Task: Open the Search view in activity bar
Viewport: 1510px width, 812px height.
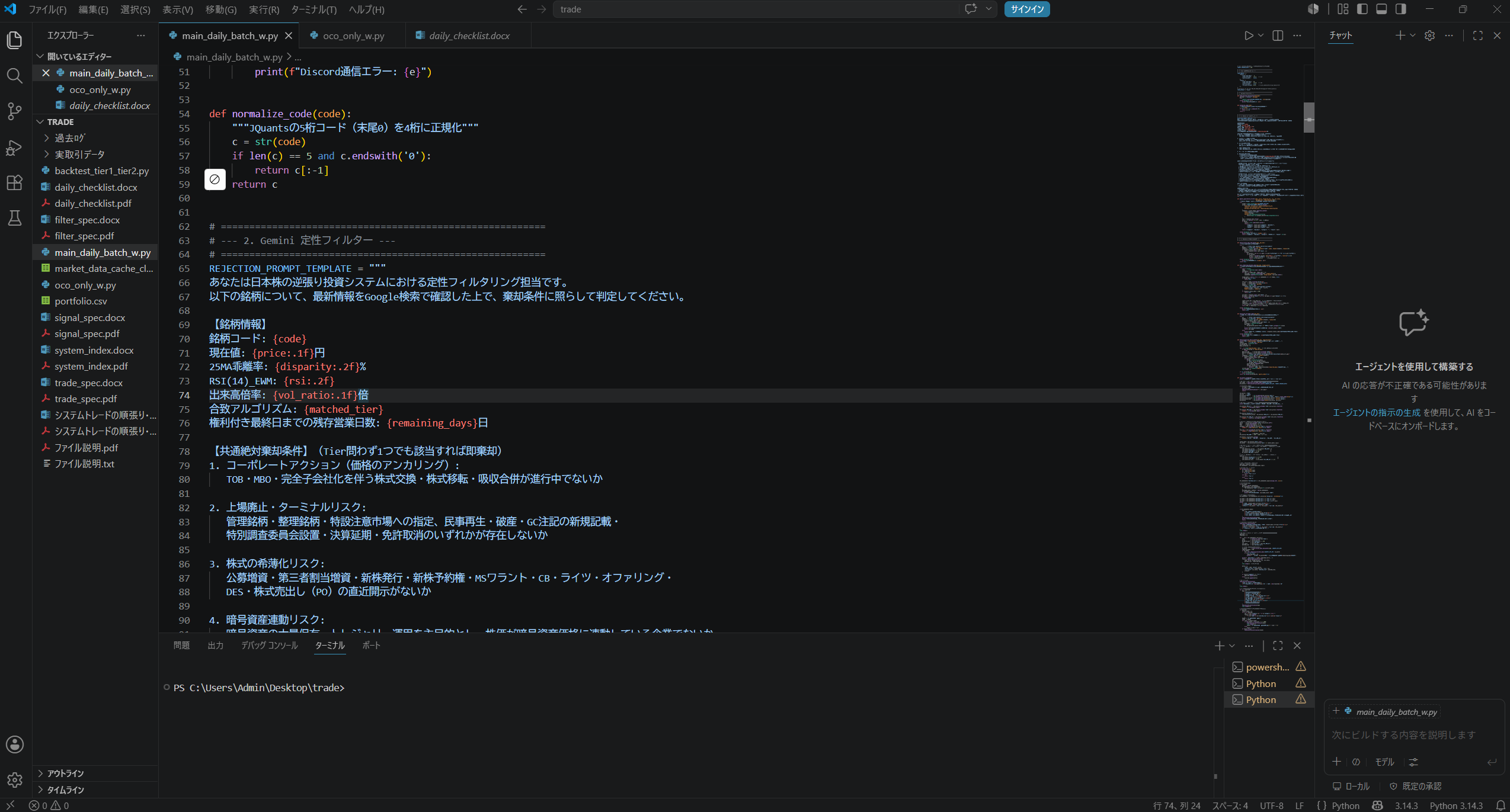Action: coord(14,76)
